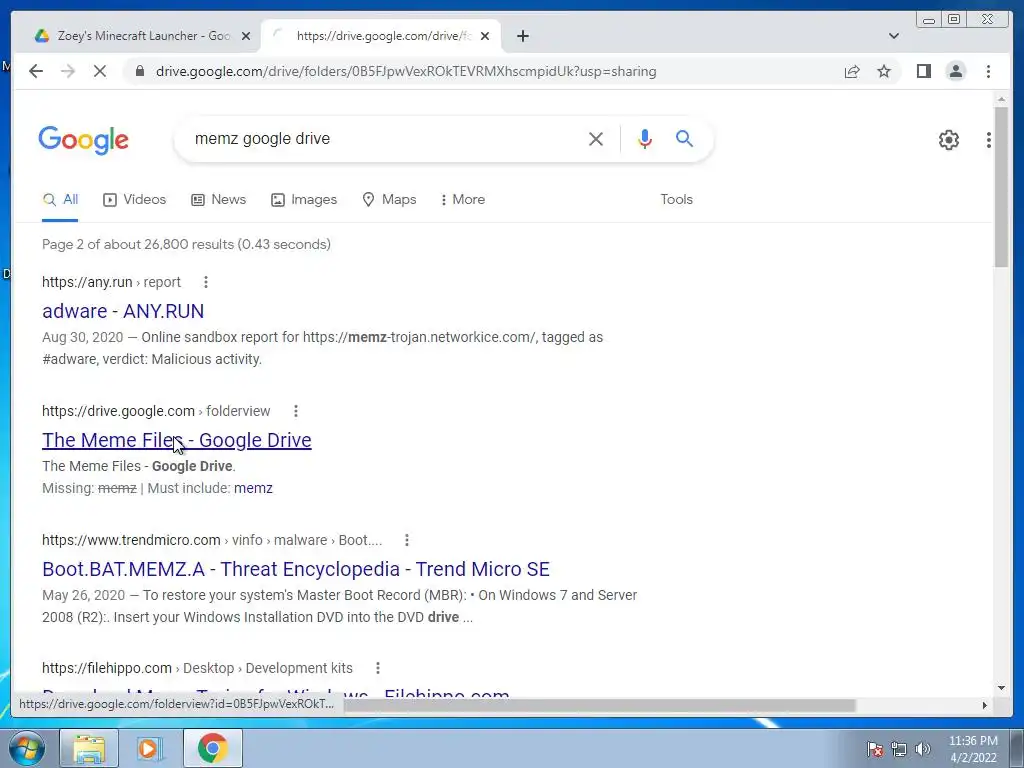
Task: Submit search with magnifying glass icon
Action: click(684, 138)
